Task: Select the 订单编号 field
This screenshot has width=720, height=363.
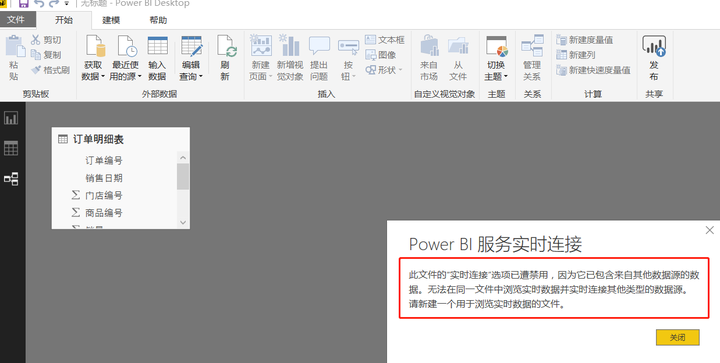Action: tap(104, 161)
